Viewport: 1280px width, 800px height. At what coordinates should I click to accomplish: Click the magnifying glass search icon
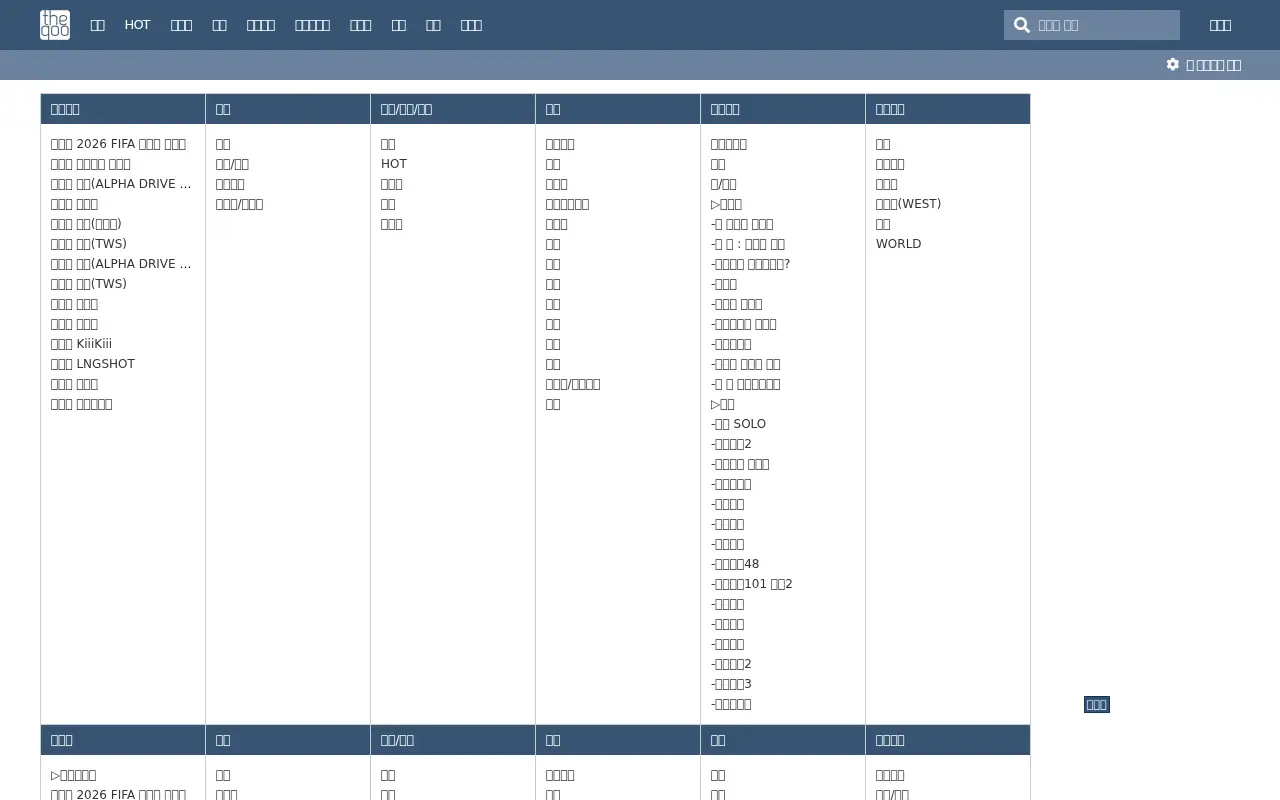point(1021,25)
